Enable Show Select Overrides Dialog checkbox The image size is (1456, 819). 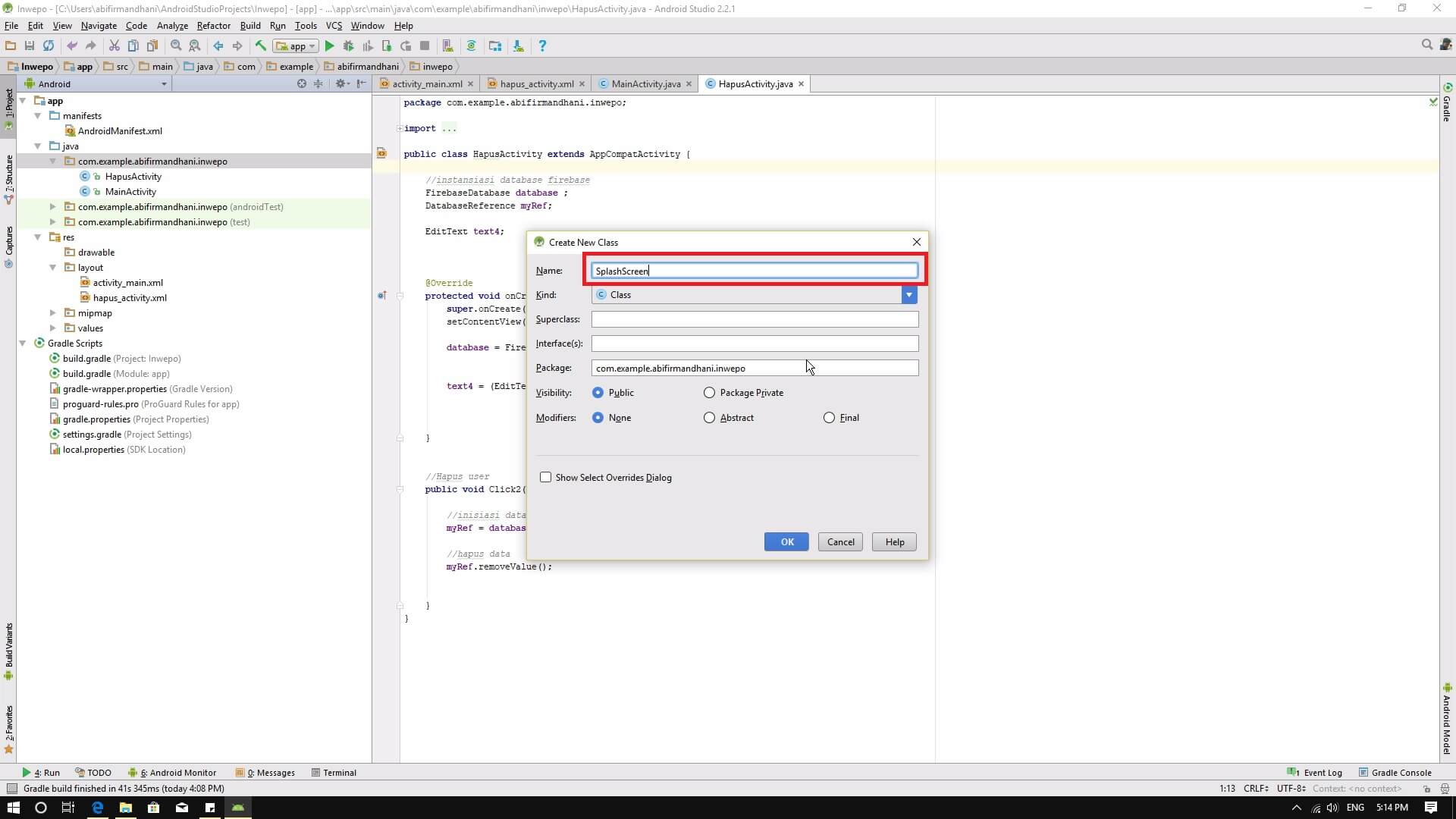545,478
